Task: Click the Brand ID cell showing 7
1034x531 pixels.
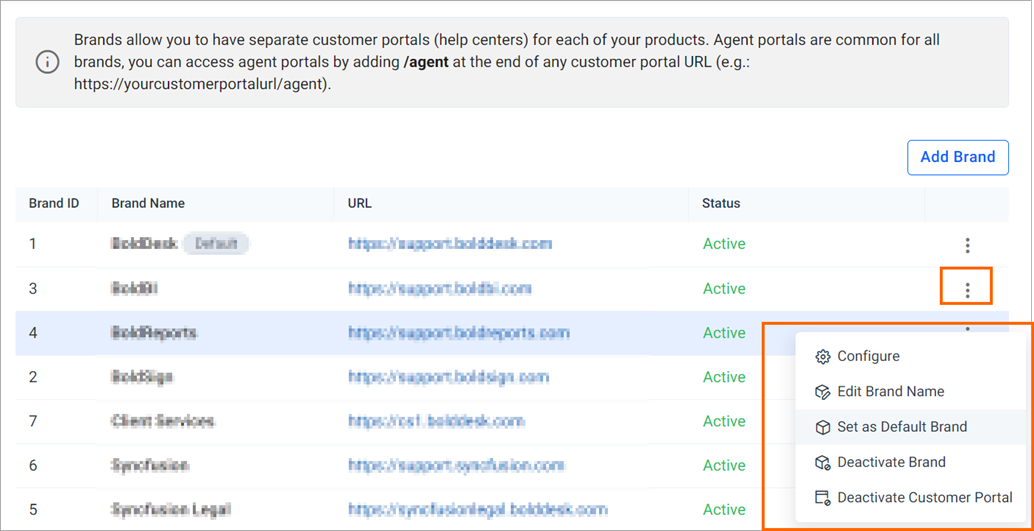Action: (x=33, y=421)
